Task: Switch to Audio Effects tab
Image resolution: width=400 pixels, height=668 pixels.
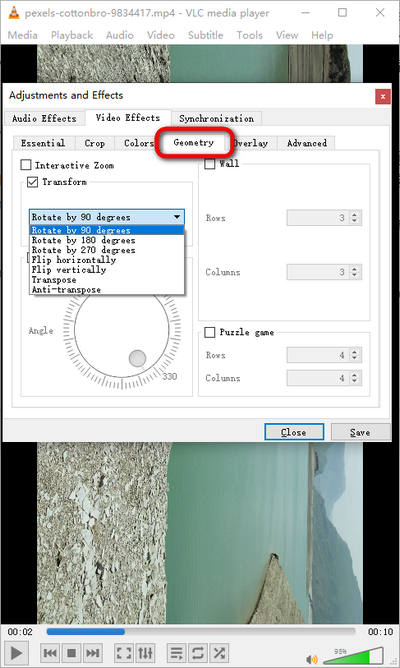Action: pos(44,118)
